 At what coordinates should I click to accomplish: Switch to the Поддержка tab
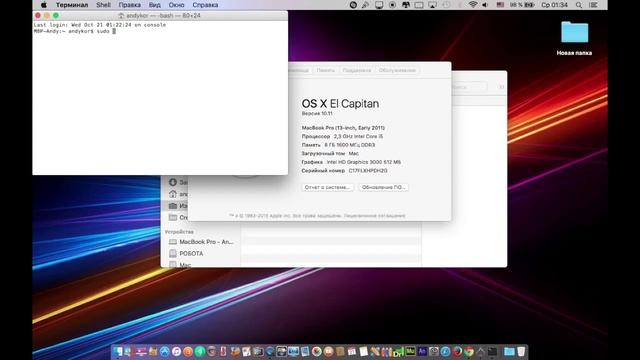pyautogui.click(x=356, y=70)
